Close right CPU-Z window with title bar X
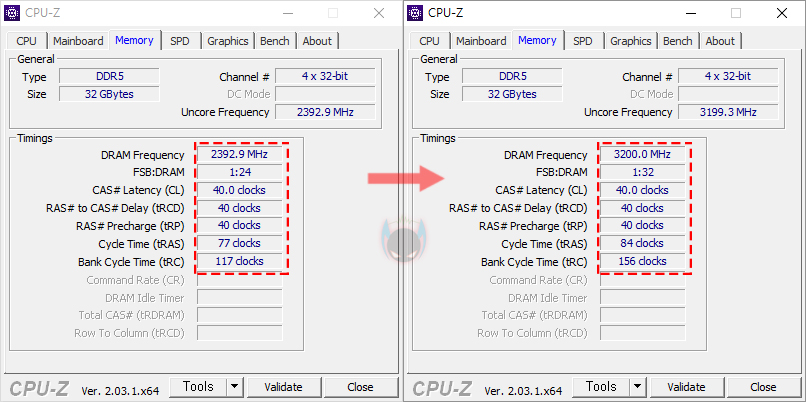 click(x=782, y=13)
